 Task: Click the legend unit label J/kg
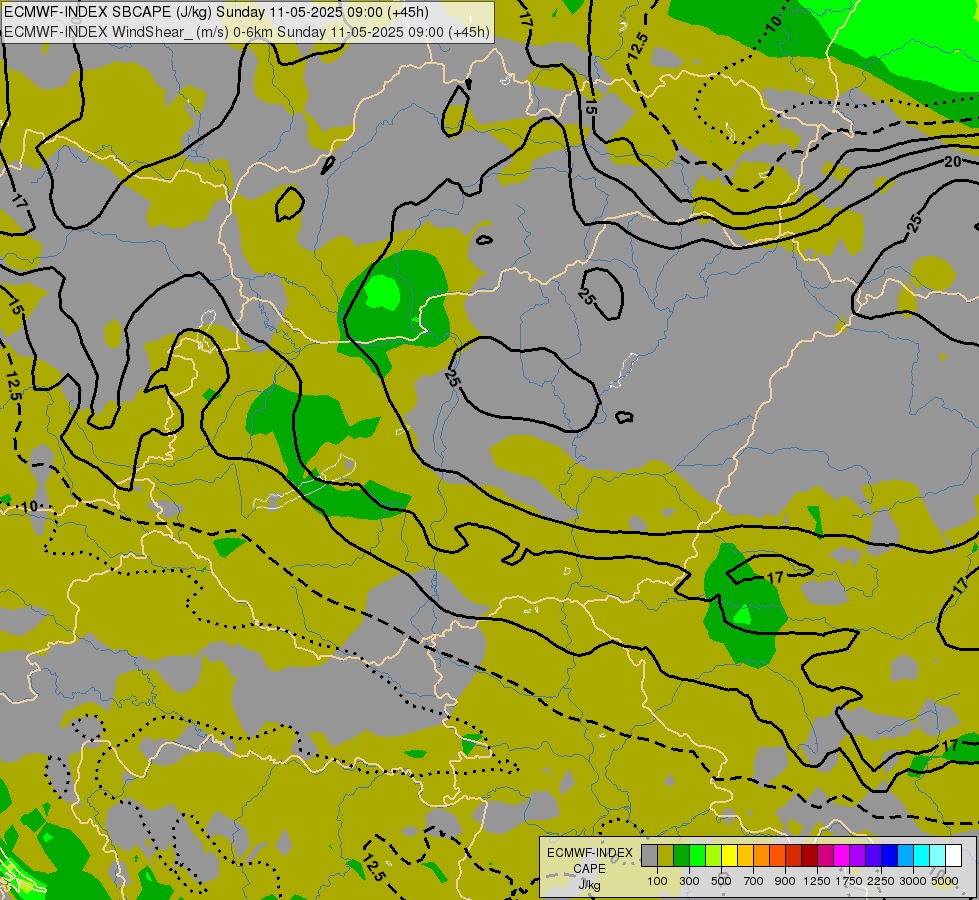[589, 885]
